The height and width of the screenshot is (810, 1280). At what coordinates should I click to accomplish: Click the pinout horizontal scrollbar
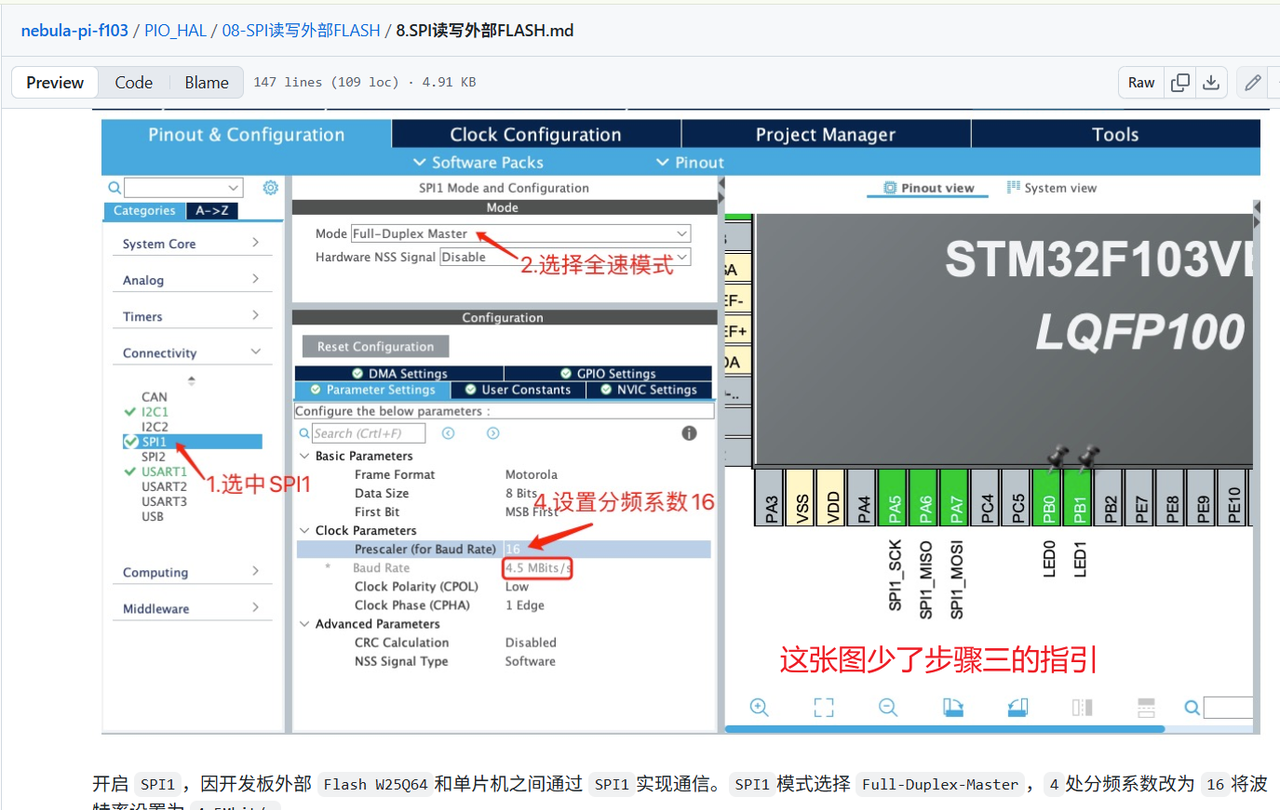tap(944, 730)
